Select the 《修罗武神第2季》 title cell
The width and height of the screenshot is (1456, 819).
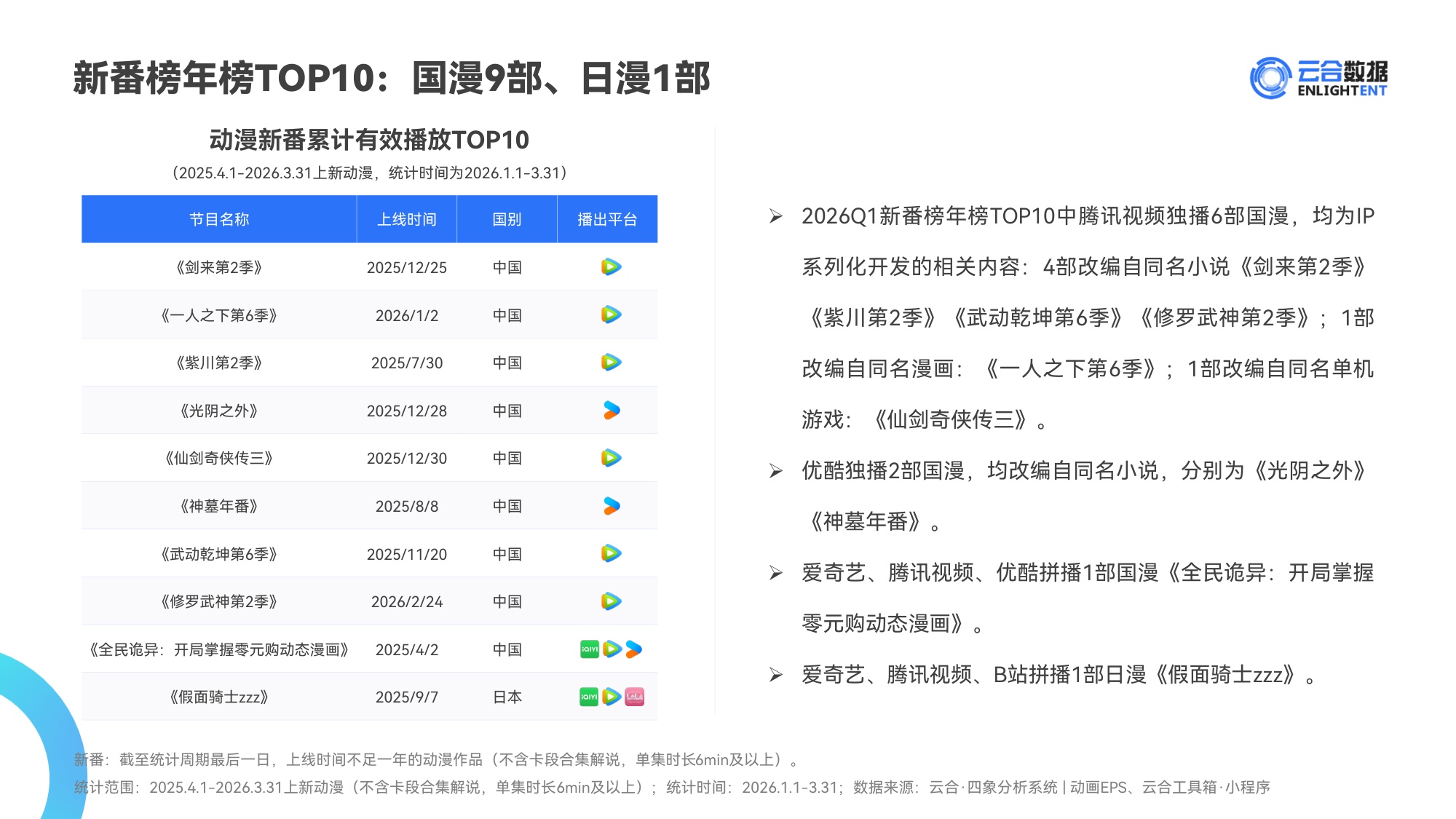click(219, 601)
